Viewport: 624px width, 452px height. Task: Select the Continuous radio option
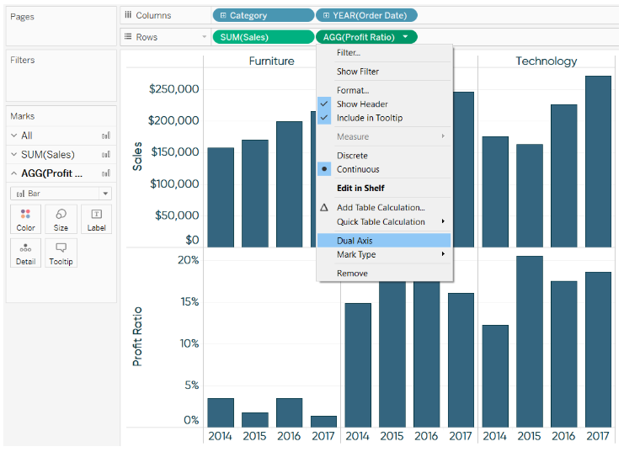(x=324, y=169)
